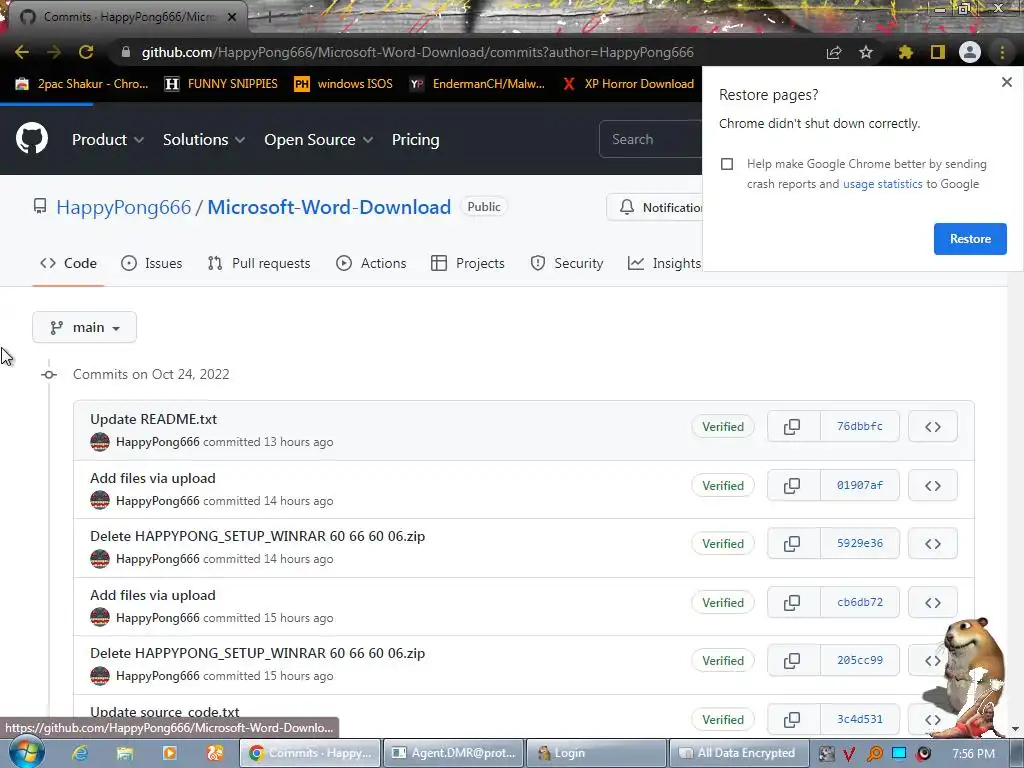Click the Notifications button
1024x768 pixels.
pyautogui.click(x=655, y=207)
